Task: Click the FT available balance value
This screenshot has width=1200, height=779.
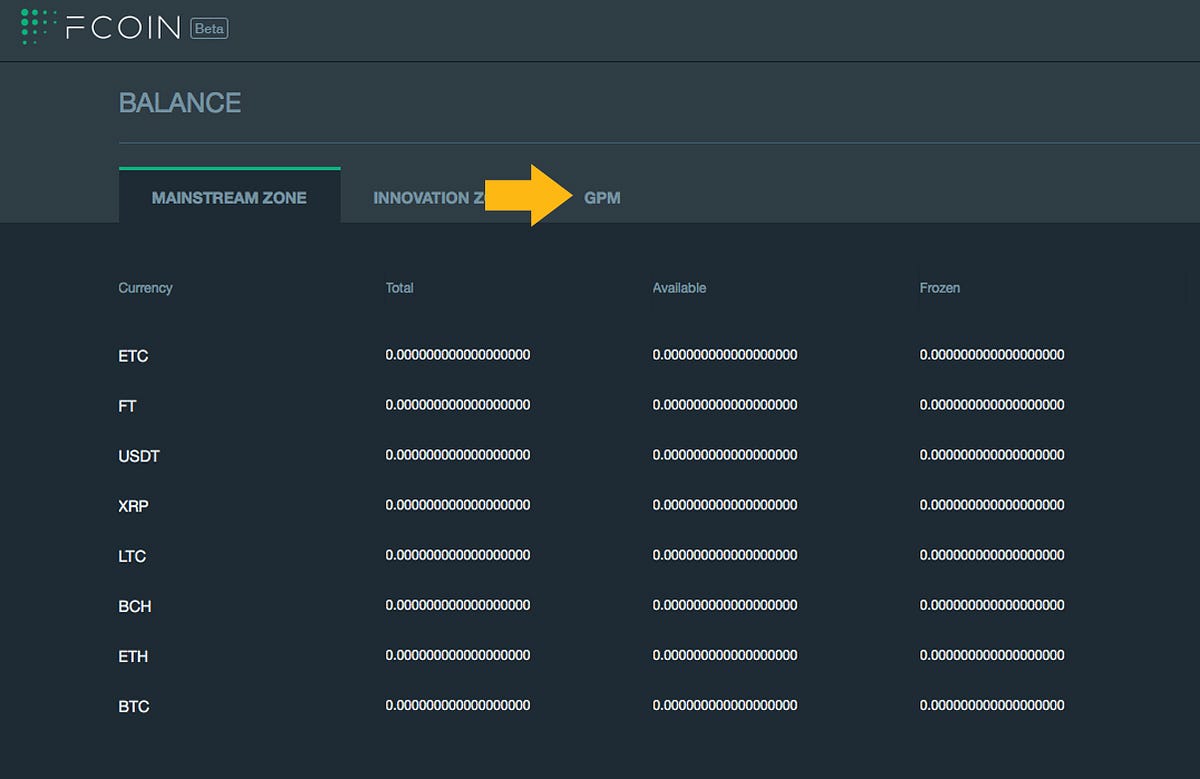Action: point(725,405)
